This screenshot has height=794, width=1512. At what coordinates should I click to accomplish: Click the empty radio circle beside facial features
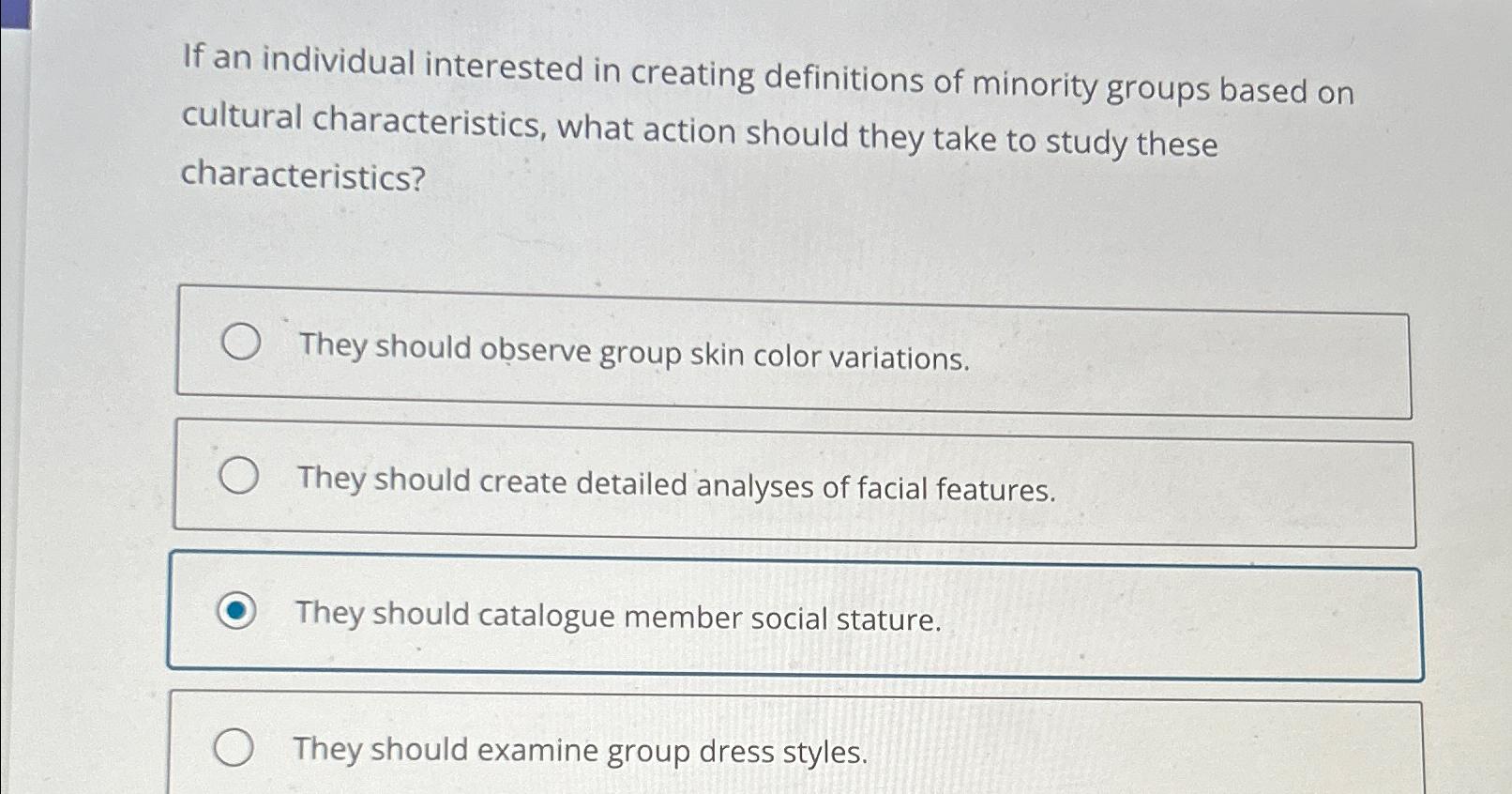(240, 477)
